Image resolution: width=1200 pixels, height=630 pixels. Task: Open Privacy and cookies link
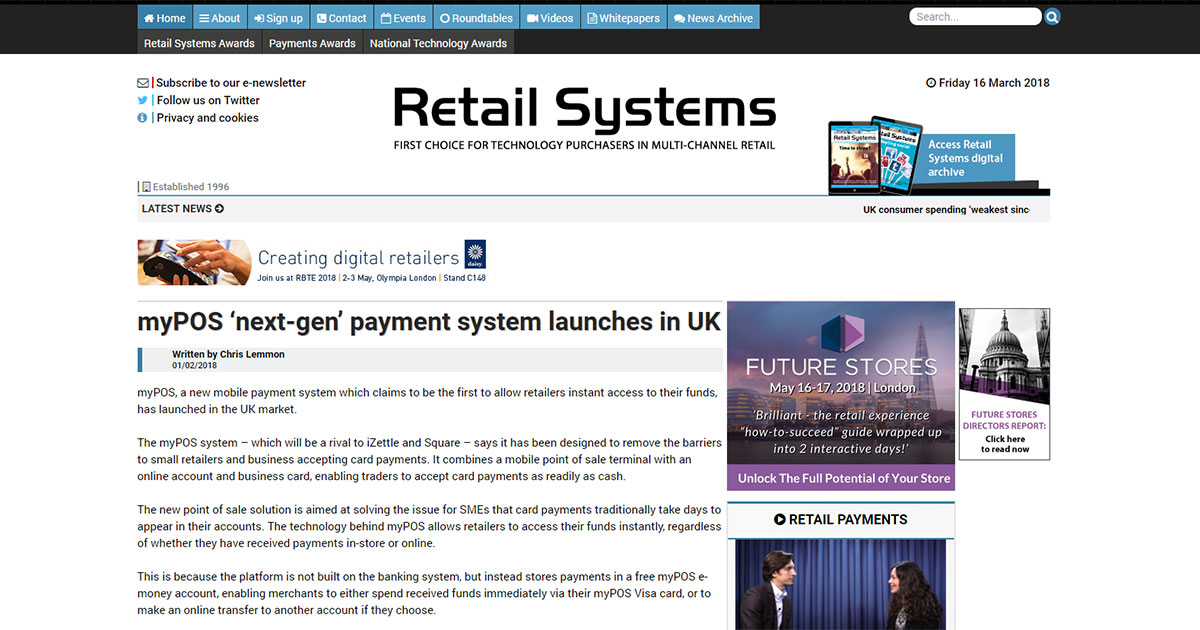coord(207,117)
